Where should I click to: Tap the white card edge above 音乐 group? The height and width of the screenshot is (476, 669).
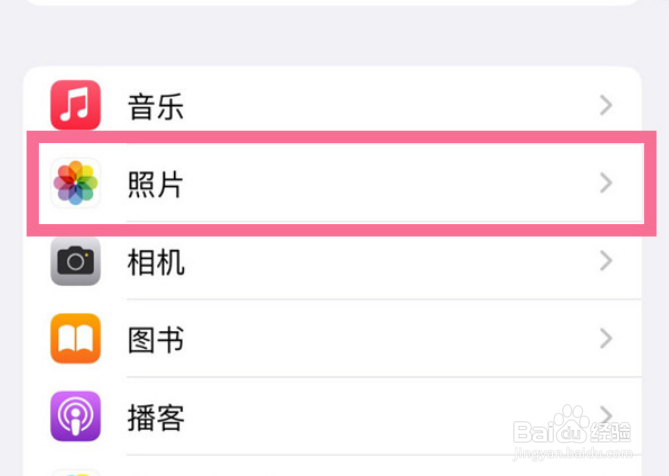coord(333,3)
